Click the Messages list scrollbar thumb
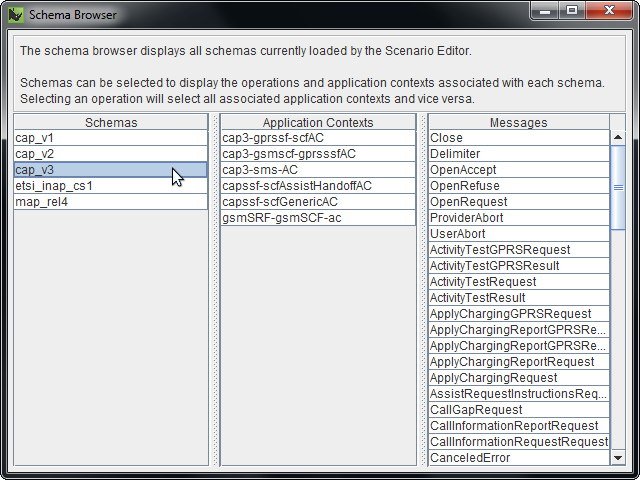640x480 pixels. click(x=618, y=187)
